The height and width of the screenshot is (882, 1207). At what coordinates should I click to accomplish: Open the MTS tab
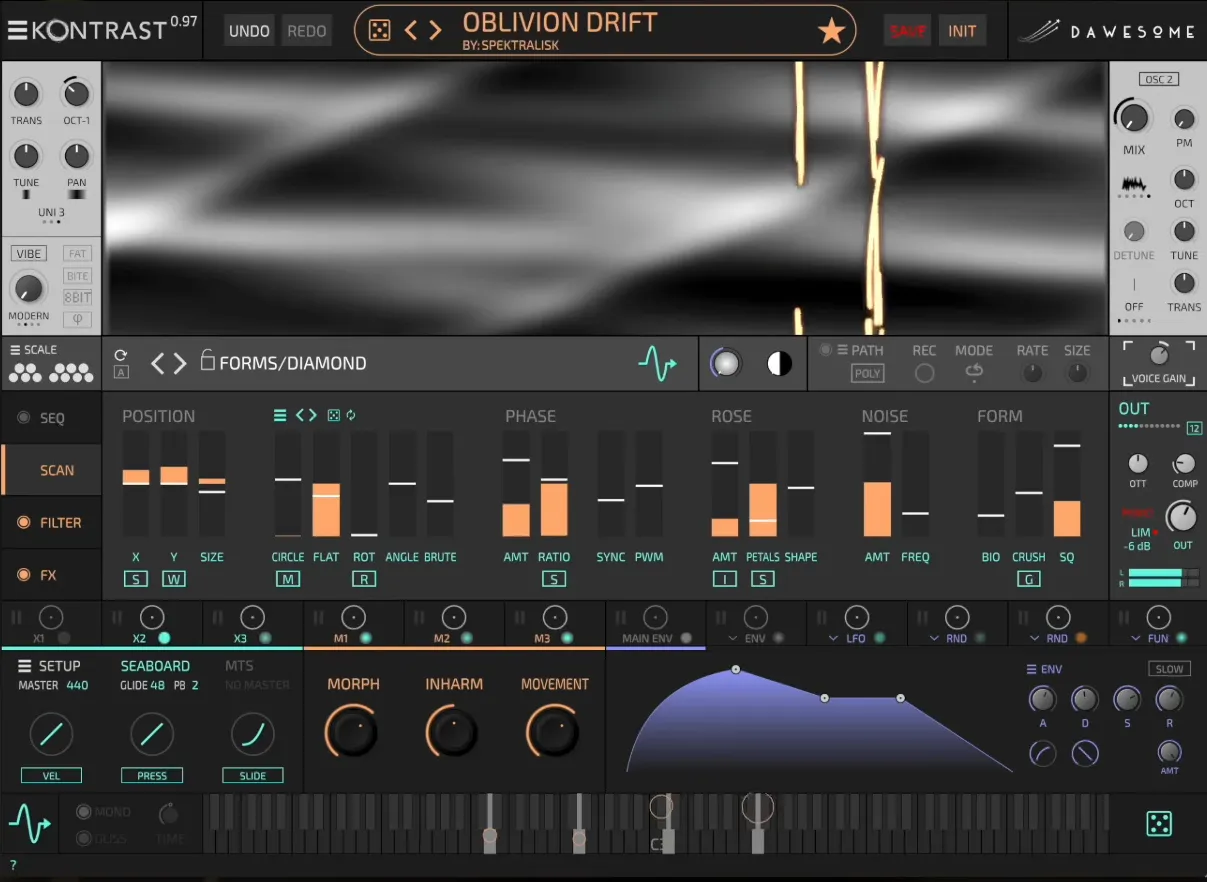tap(239, 666)
